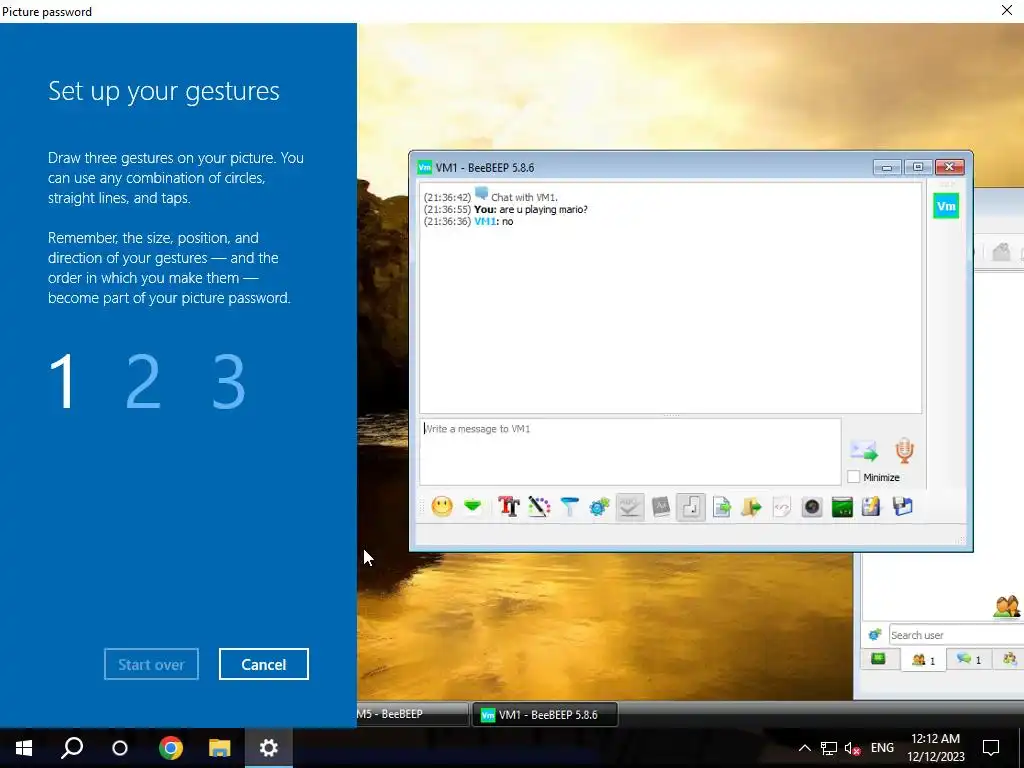
Task: Click the send file document icon
Action: (x=721, y=507)
